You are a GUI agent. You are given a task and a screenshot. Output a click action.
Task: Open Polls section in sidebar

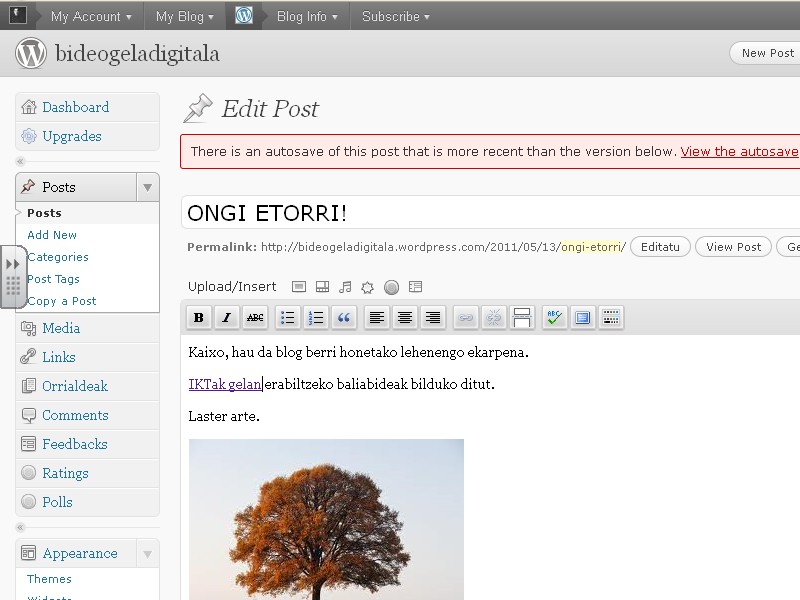tap(87, 503)
